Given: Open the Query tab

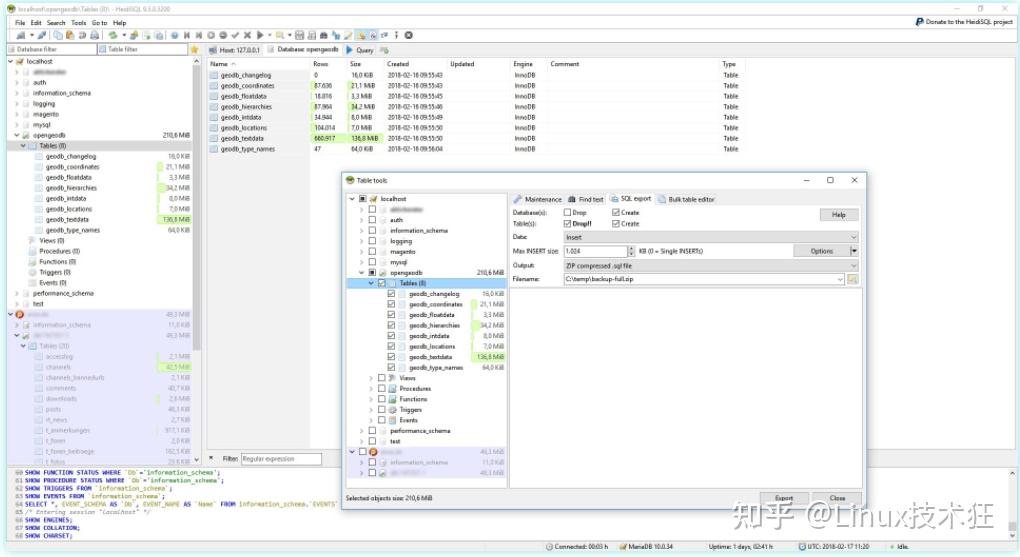Looking at the screenshot, I should coord(360,50).
